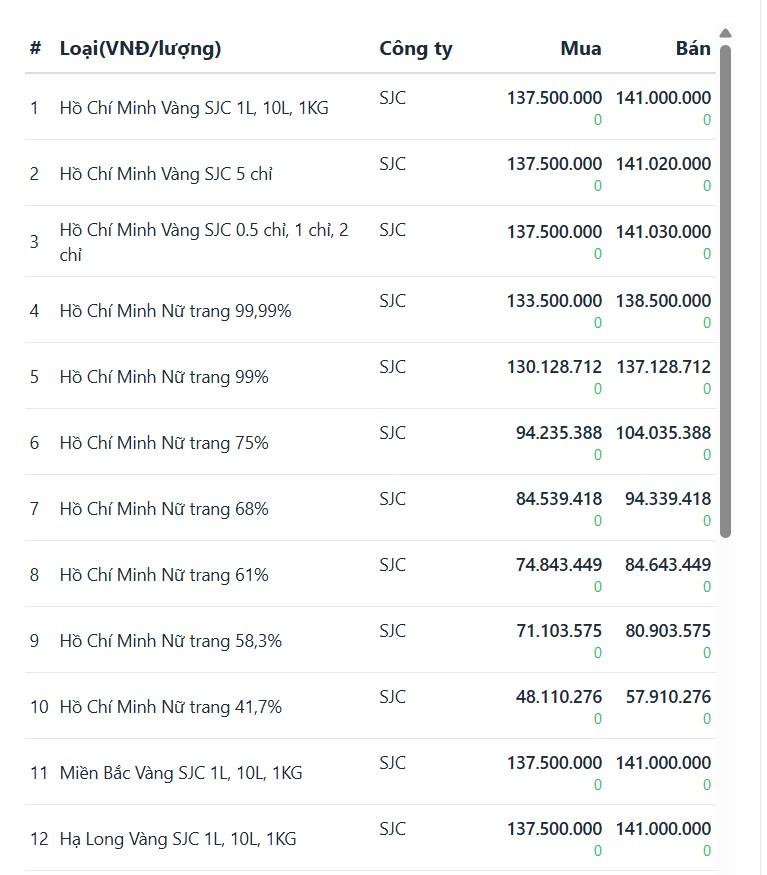Select Hồ Chí Minh Nữ trang 68% row
This screenshot has width=767, height=875.
(x=370, y=508)
